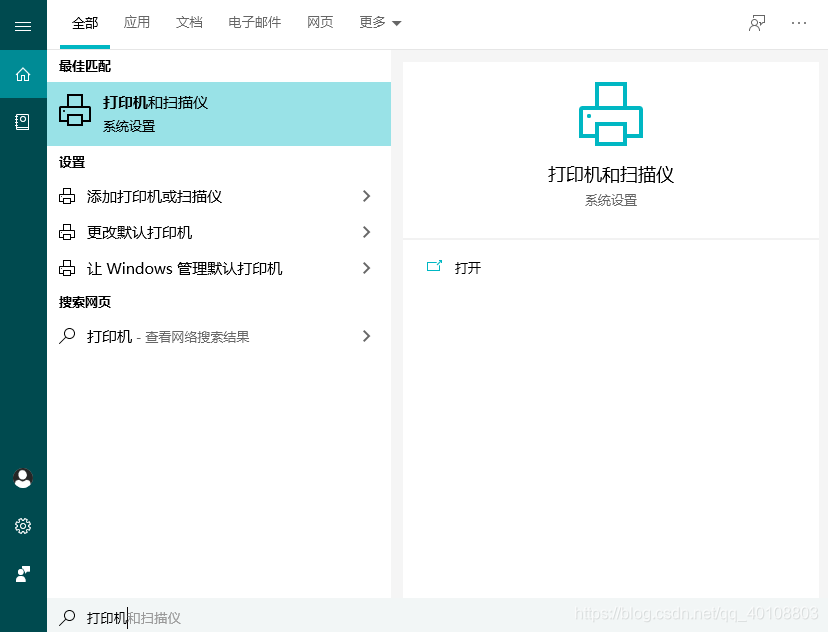Open the 更多 dropdown
The width and height of the screenshot is (828, 632).
pyautogui.click(x=380, y=22)
